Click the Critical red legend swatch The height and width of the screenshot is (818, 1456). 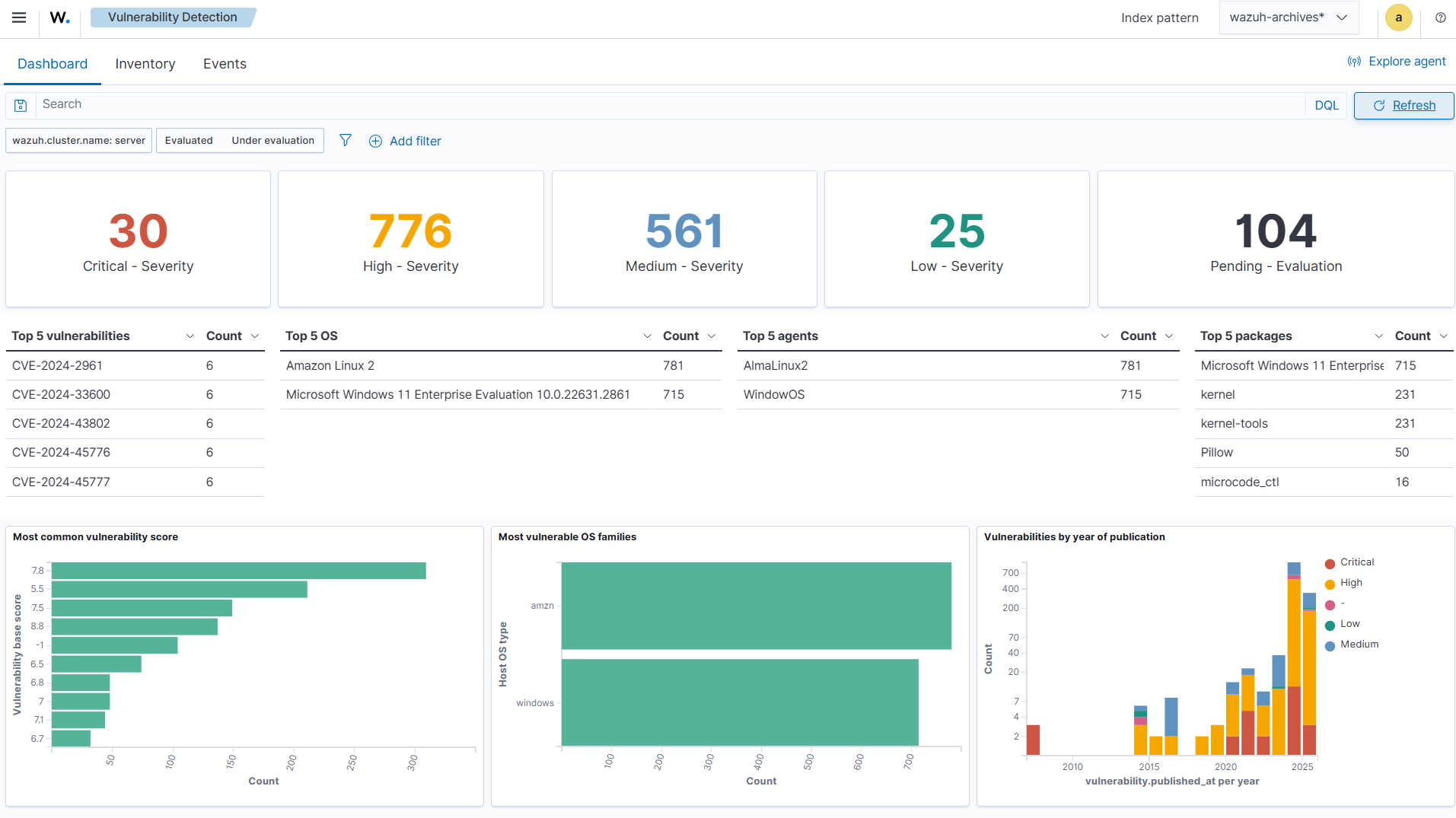click(x=1330, y=563)
